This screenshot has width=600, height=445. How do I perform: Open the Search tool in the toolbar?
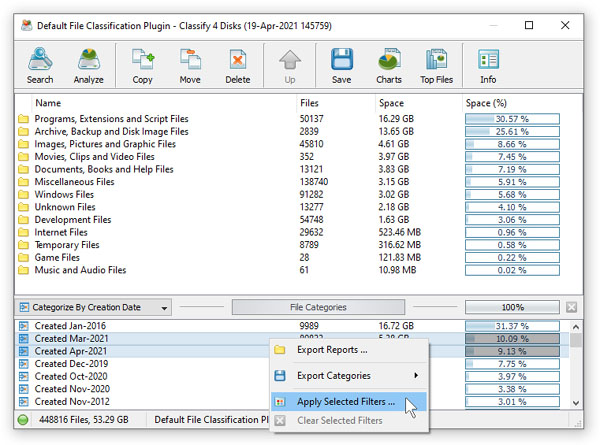[40, 65]
